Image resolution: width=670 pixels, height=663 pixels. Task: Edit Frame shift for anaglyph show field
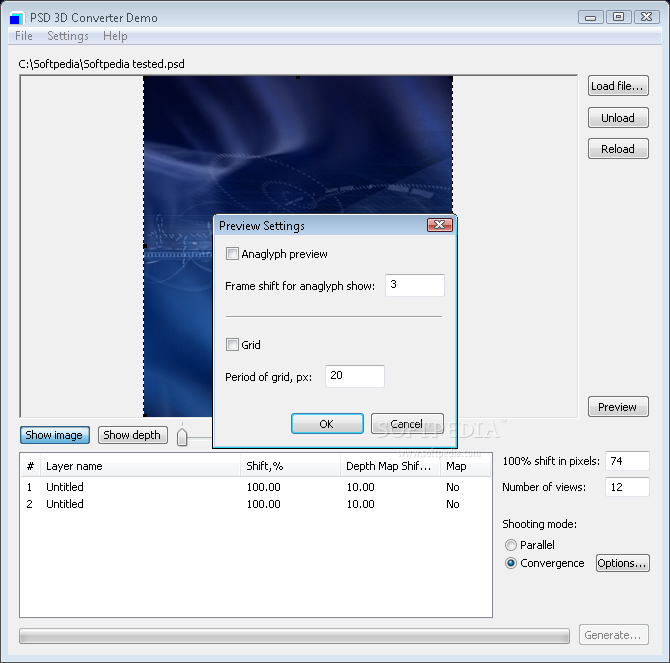click(415, 285)
